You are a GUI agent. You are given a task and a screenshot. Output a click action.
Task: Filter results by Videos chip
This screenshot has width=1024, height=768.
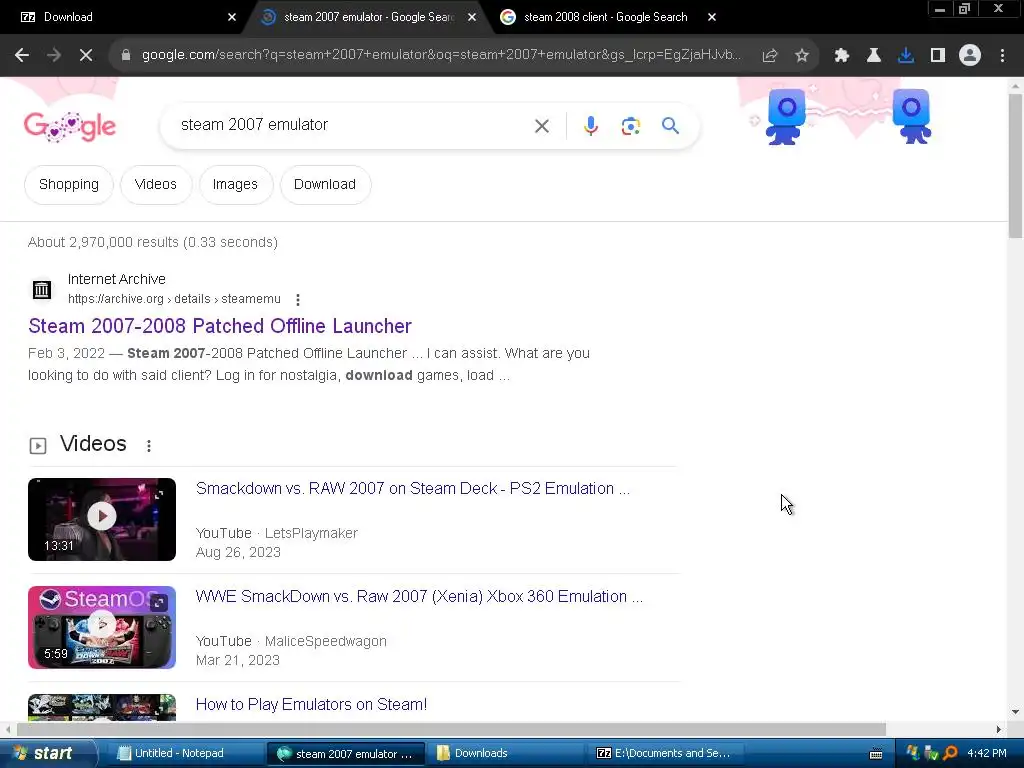(x=155, y=185)
